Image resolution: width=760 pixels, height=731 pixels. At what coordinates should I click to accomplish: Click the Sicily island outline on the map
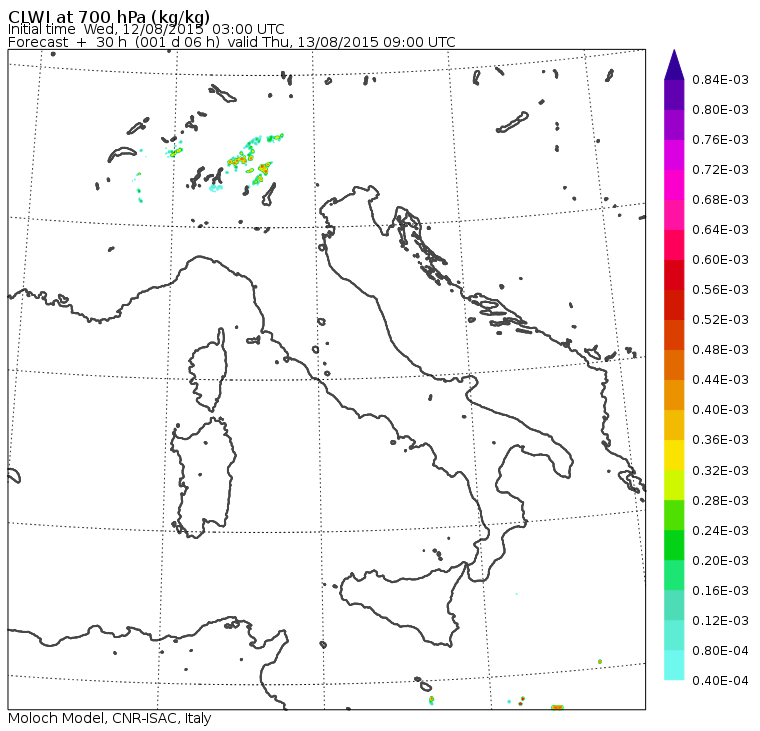pos(402,606)
